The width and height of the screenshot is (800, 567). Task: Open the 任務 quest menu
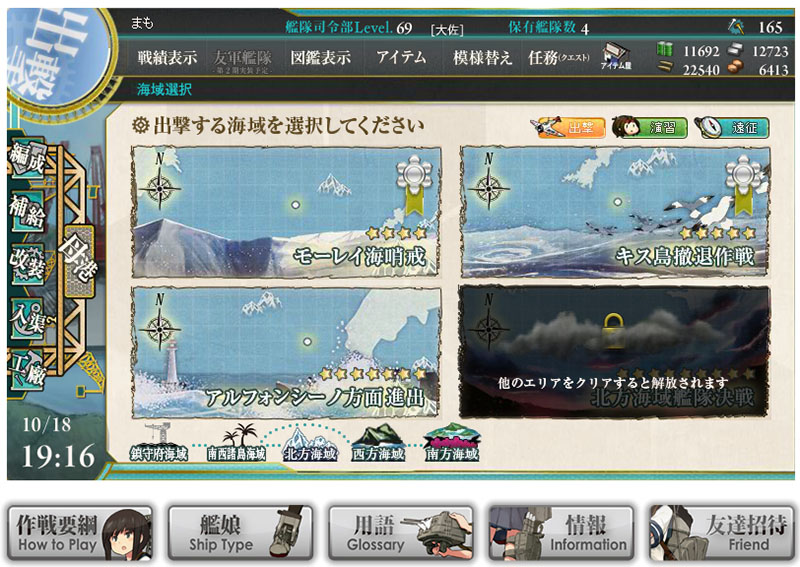coord(559,57)
